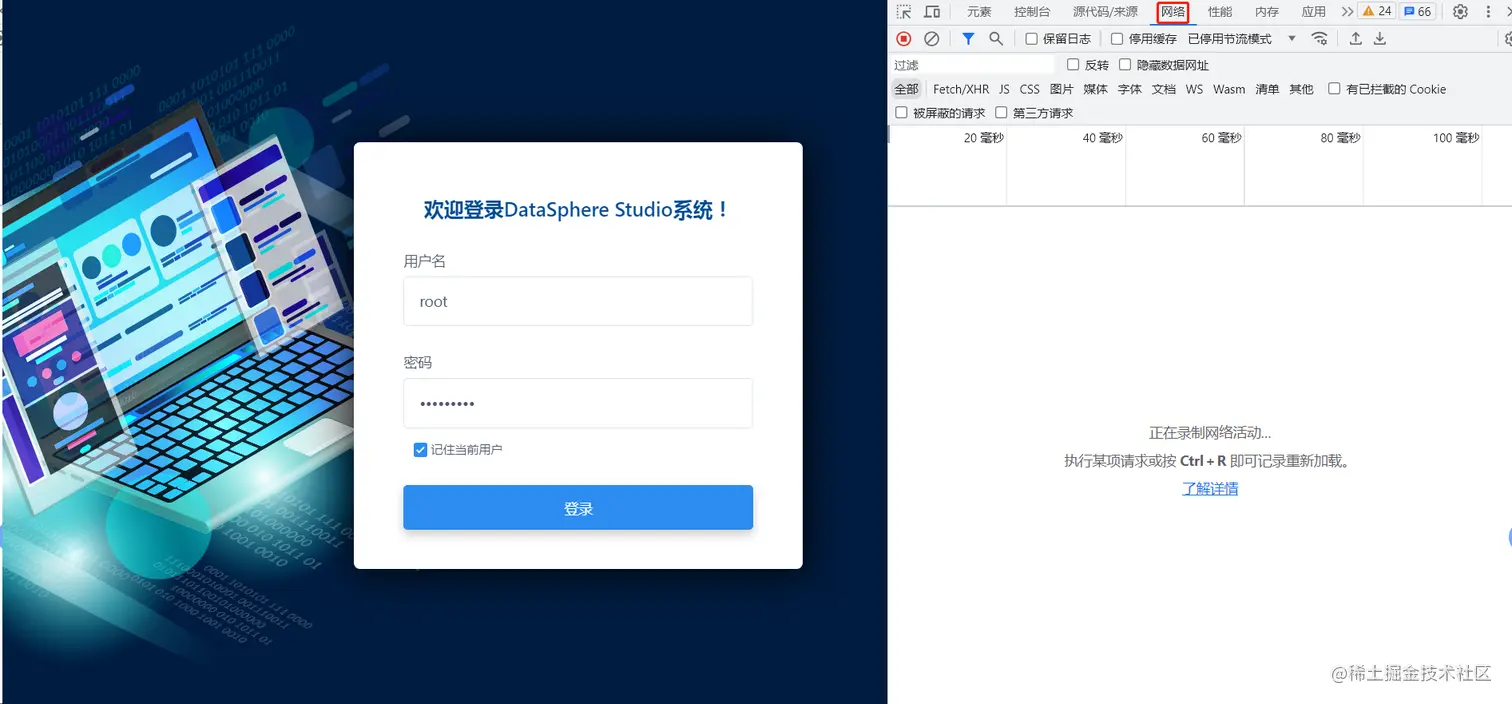Enable 被屏蔽的请求 checkbox
This screenshot has height=704, width=1512.
(x=901, y=113)
